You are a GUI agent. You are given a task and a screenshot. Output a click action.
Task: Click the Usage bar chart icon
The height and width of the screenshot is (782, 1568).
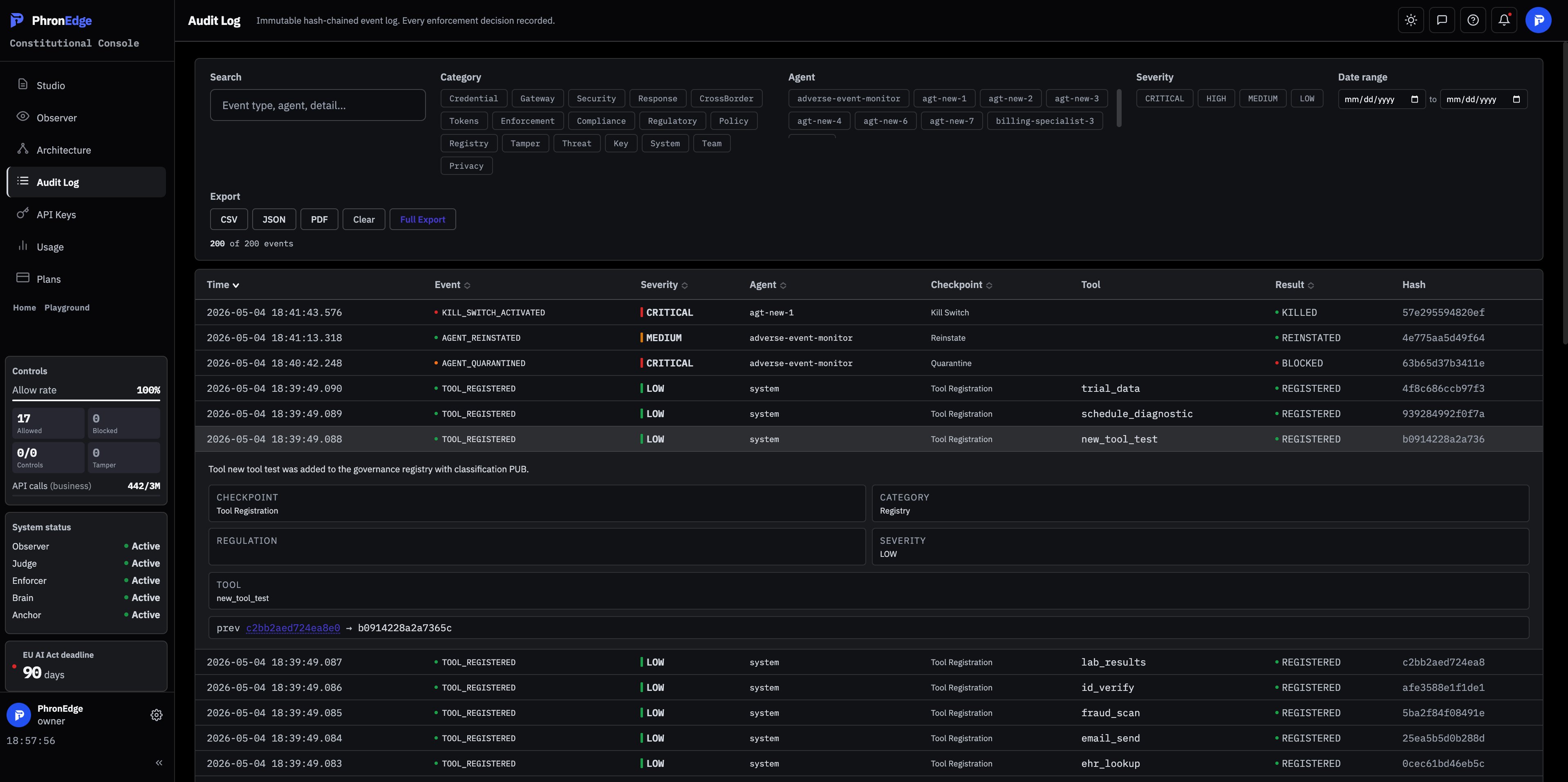[x=22, y=246]
